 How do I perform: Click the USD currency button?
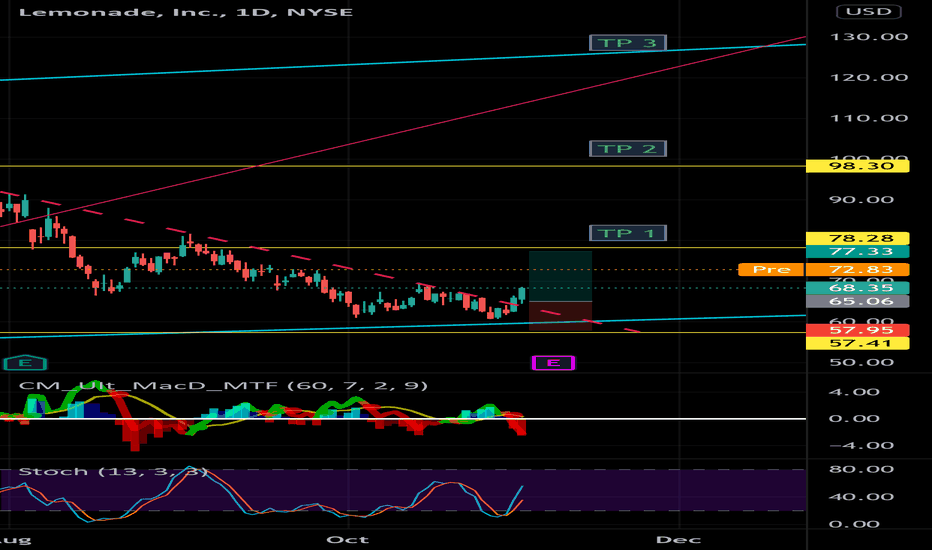tap(868, 11)
